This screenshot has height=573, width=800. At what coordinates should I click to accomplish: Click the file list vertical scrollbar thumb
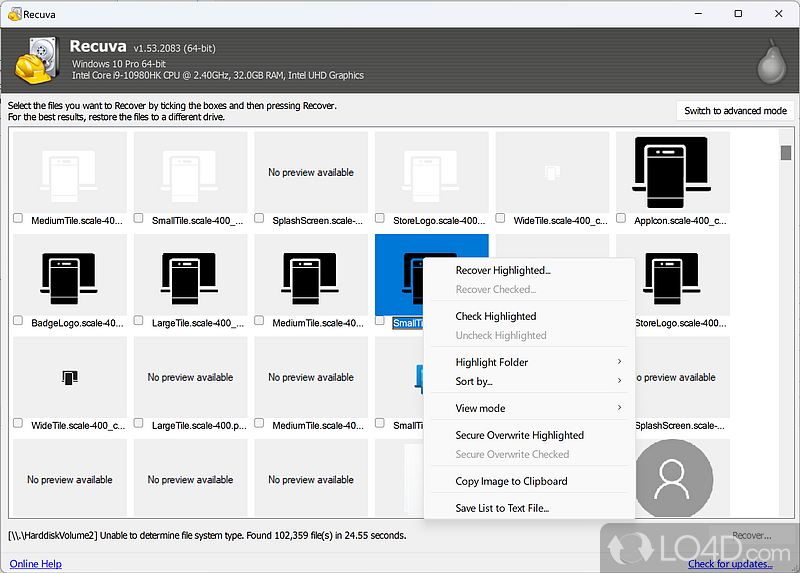(786, 152)
